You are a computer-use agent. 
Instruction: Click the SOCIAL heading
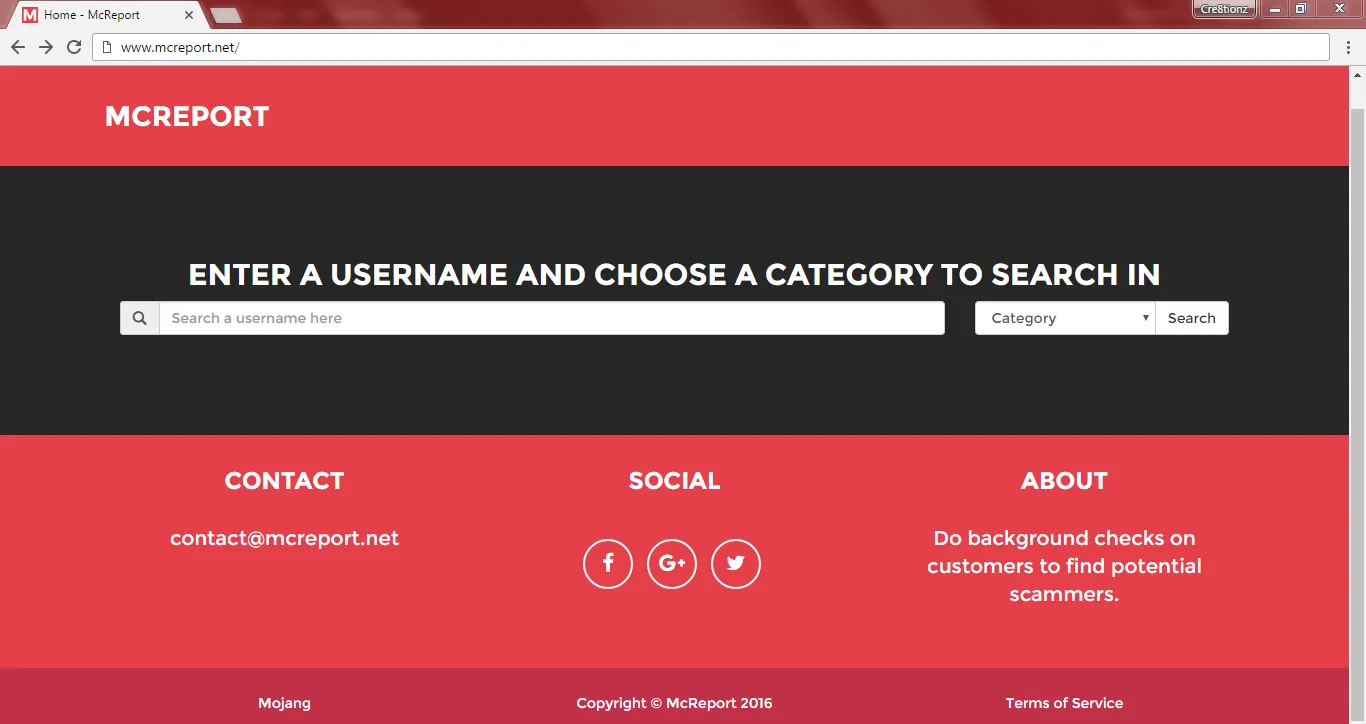[x=675, y=481]
